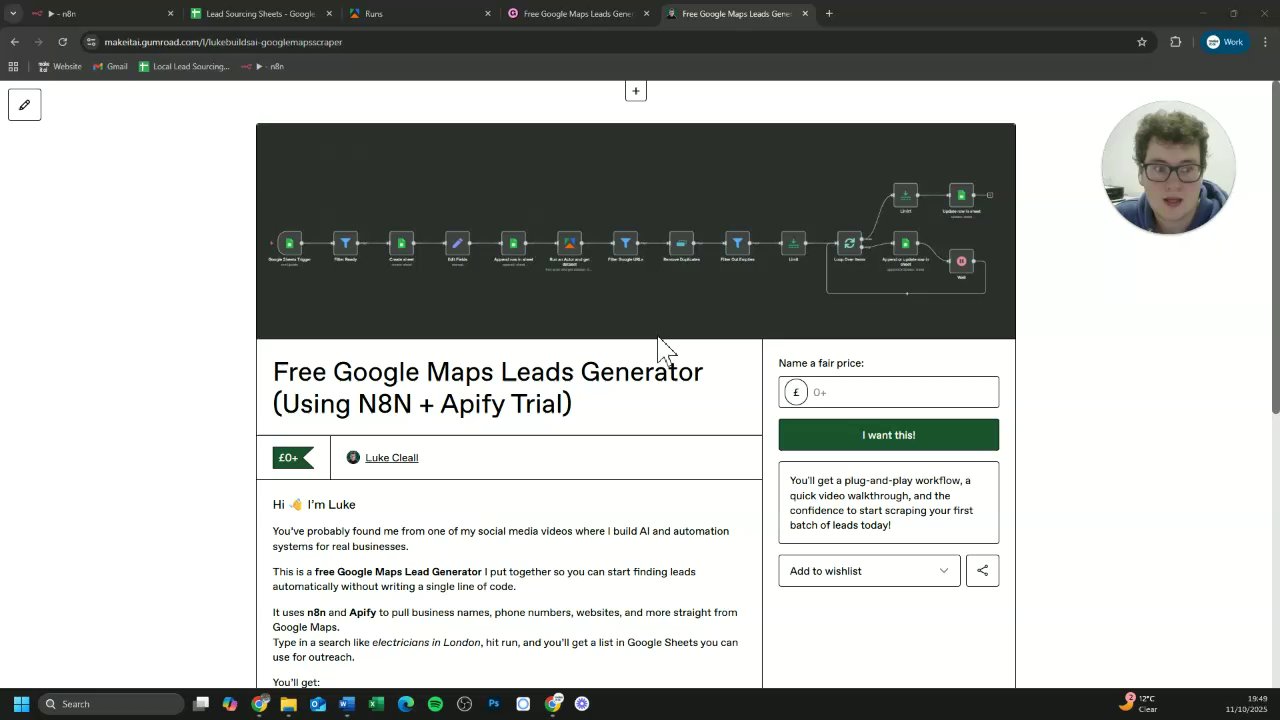Open OBS Studio from the taskbar

(464, 704)
